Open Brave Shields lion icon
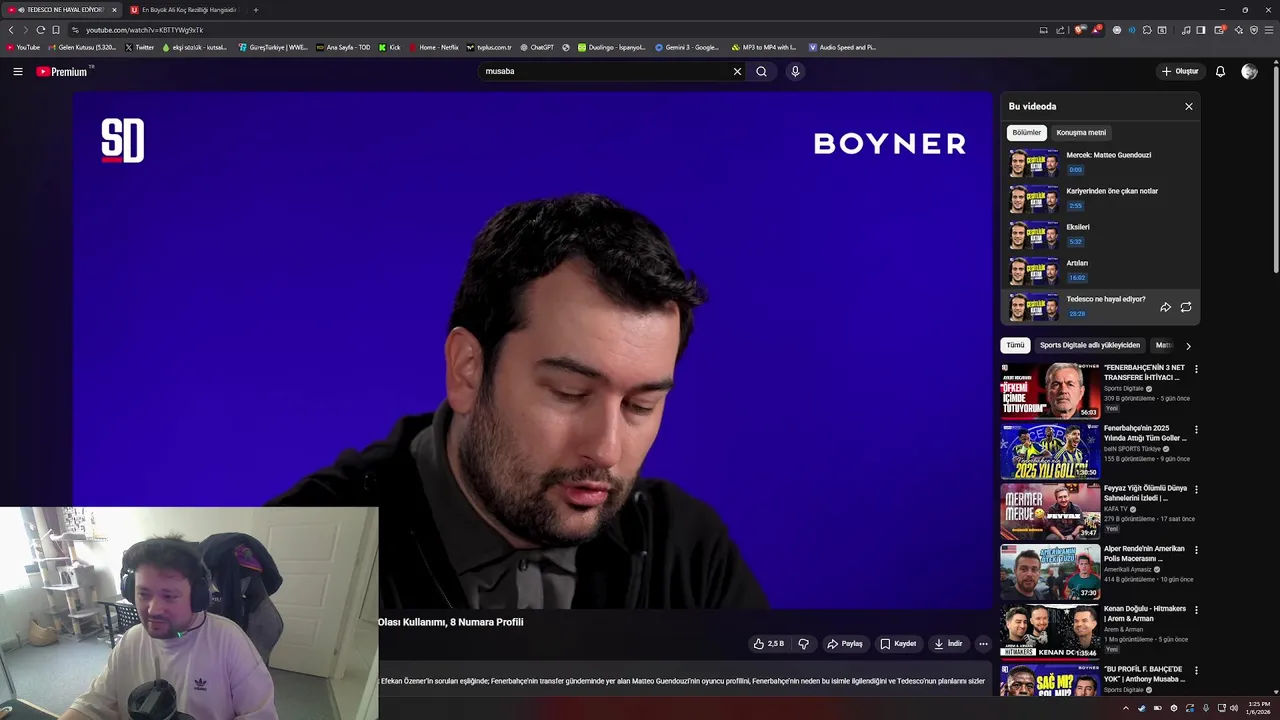This screenshot has width=1280, height=720. click(x=1079, y=30)
